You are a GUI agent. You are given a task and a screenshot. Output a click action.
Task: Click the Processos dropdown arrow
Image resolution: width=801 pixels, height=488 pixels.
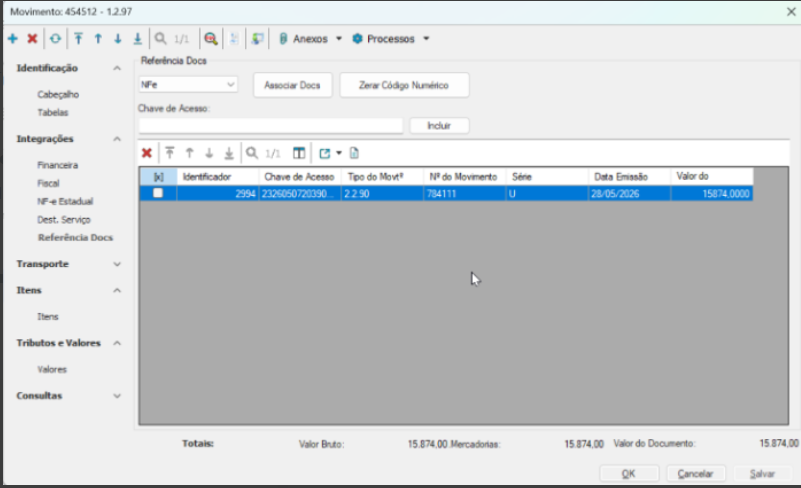[426, 39]
